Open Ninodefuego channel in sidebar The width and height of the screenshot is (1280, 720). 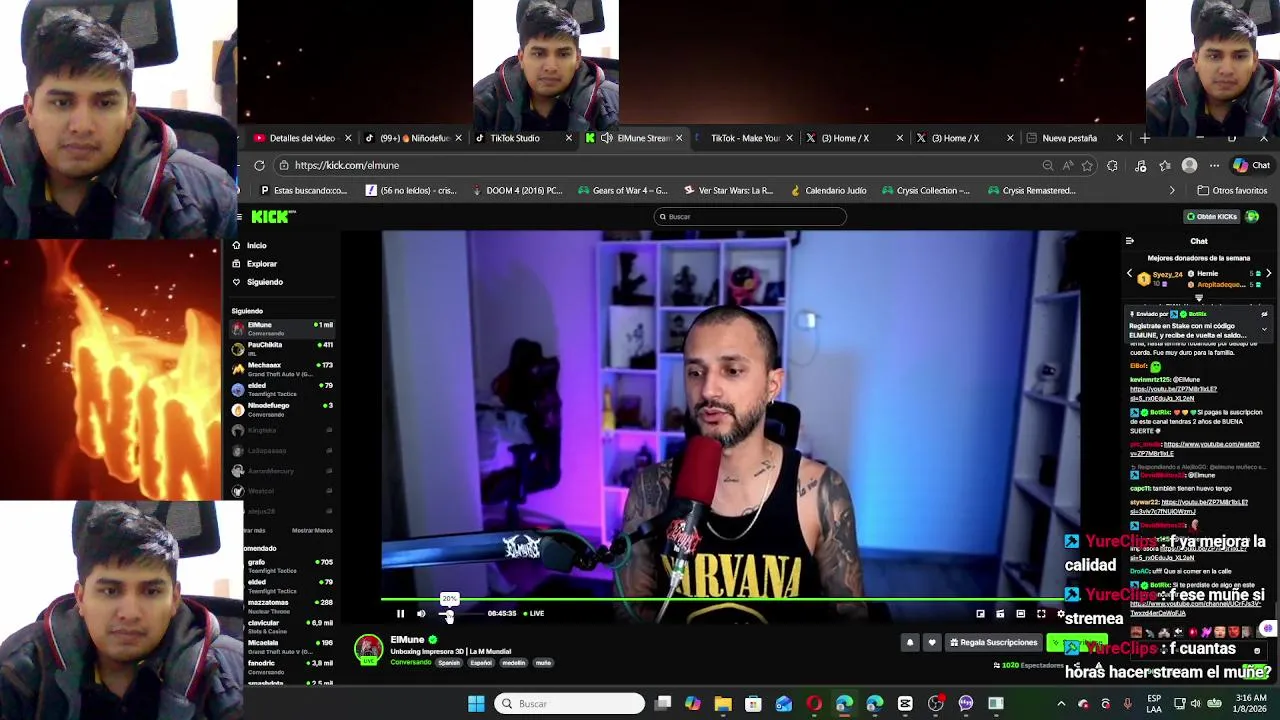282,409
